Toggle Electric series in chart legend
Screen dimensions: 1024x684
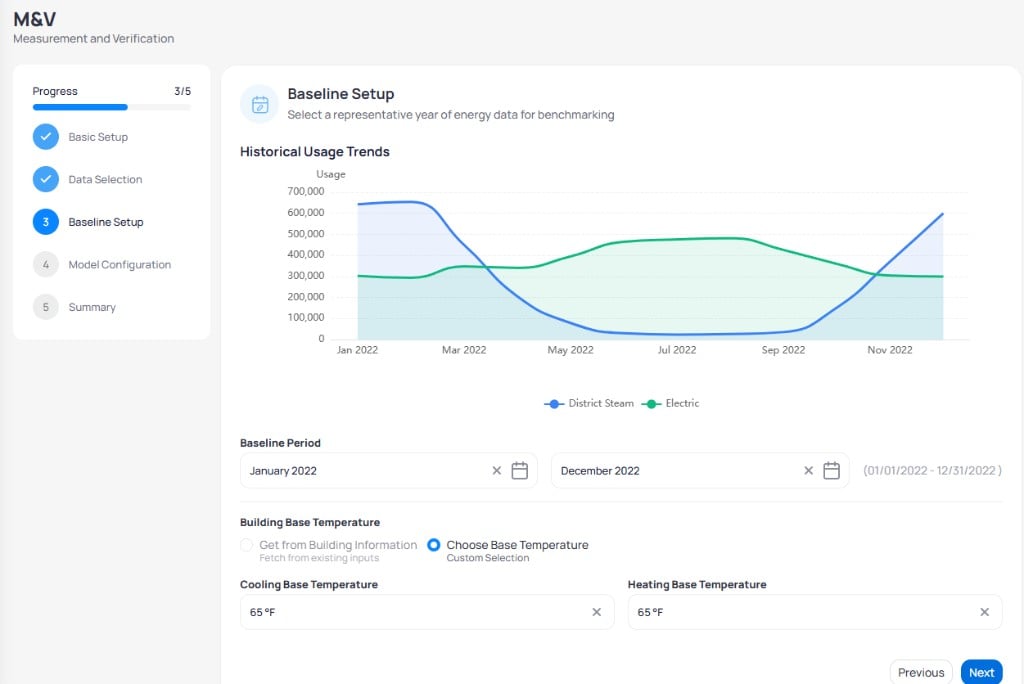(670, 404)
